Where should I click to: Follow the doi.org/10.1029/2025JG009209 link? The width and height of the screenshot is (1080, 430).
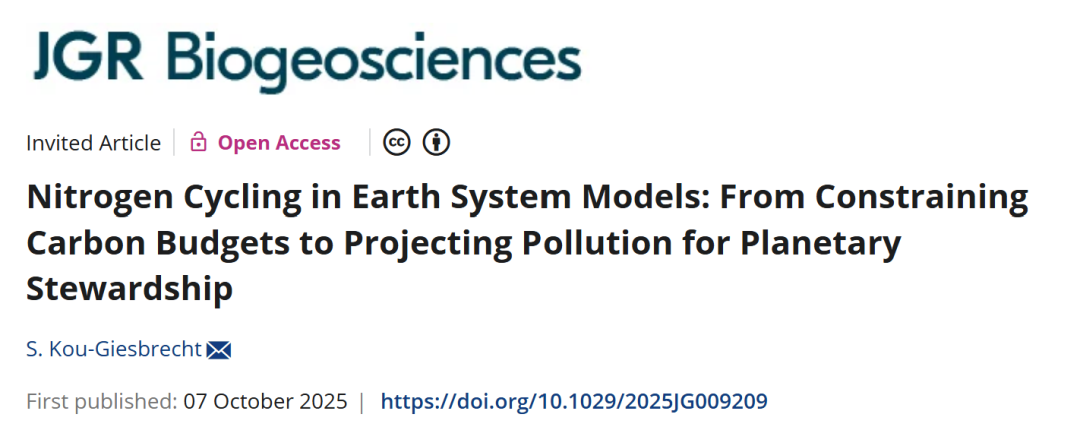574,401
